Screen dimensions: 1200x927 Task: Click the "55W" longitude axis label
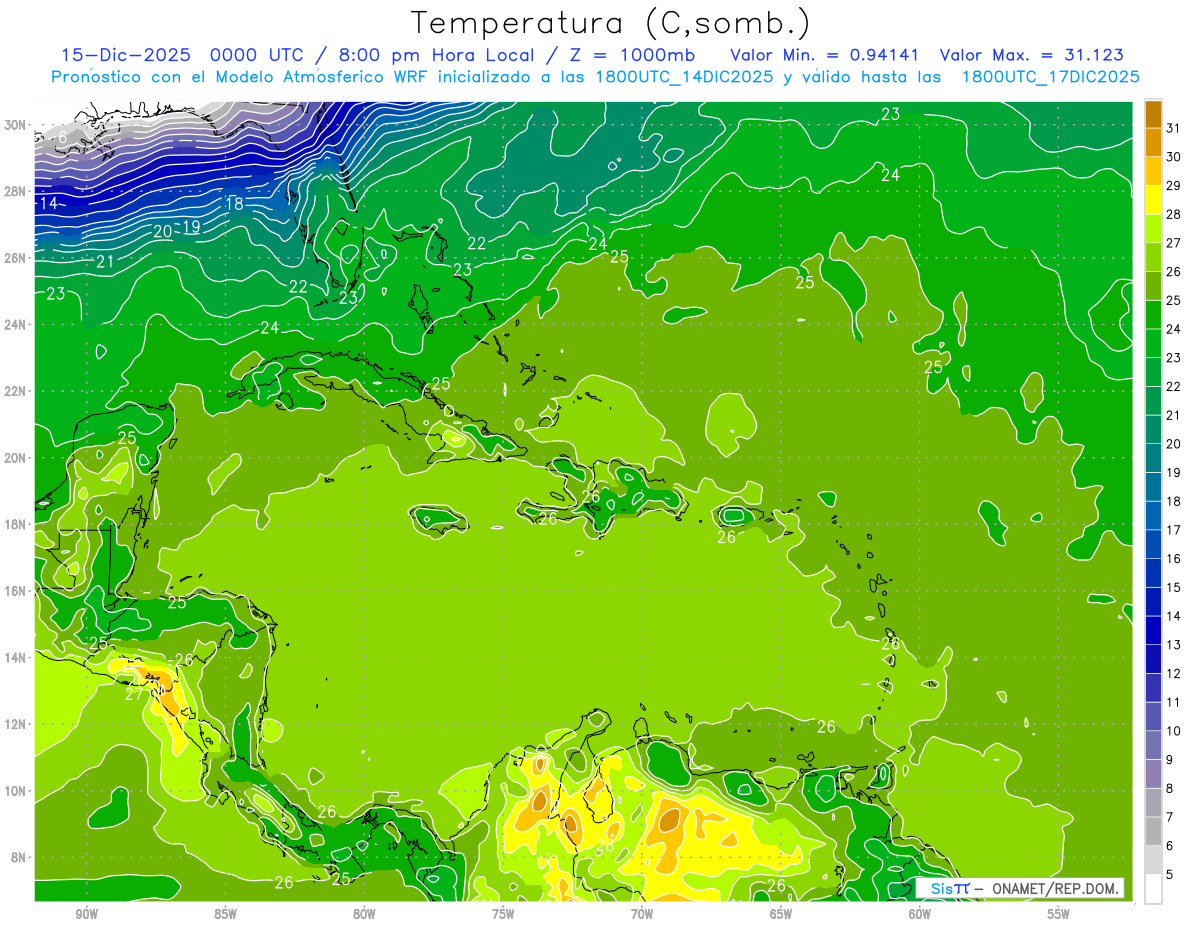1059,914
